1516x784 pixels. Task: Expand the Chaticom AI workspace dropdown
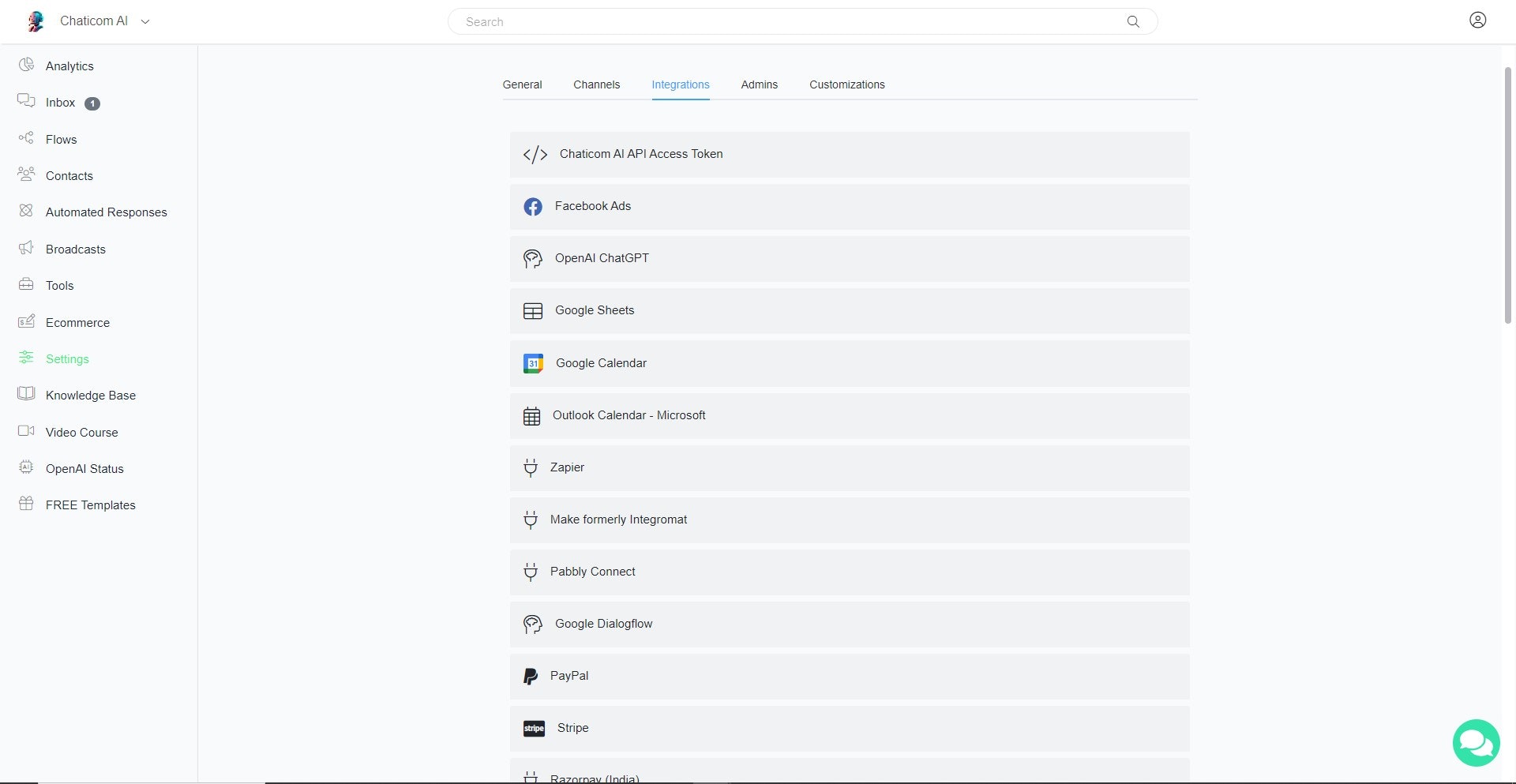coord(145,22)
